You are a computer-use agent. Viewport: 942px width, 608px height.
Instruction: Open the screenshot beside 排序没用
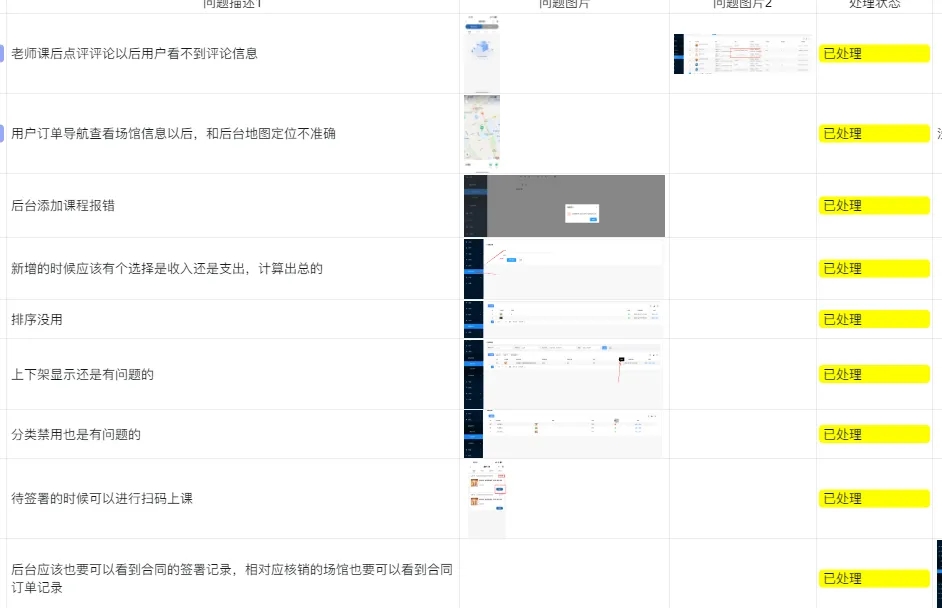tap(563, 319)
